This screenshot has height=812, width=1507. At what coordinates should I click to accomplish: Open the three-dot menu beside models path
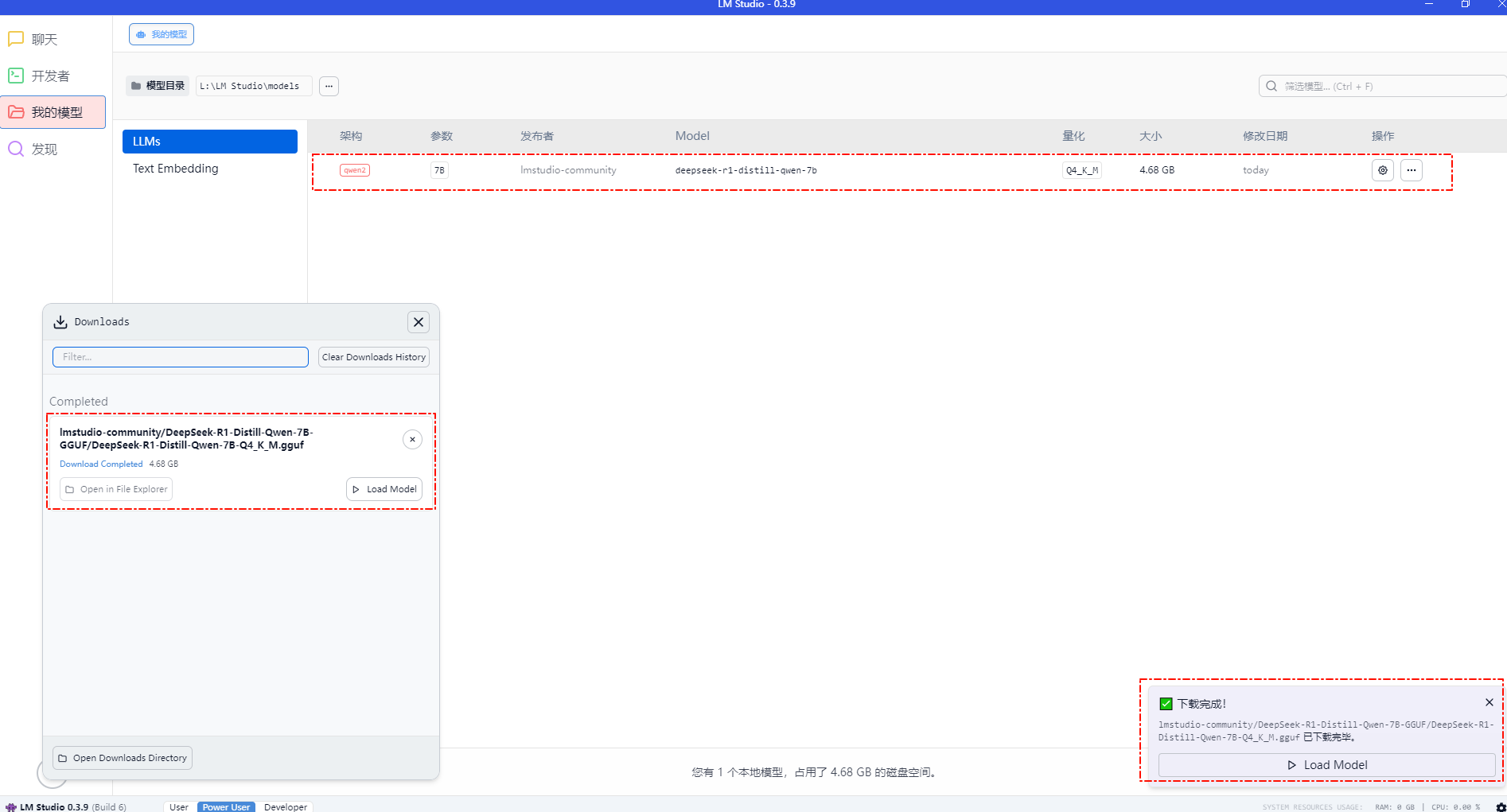[x=329, y=86]
